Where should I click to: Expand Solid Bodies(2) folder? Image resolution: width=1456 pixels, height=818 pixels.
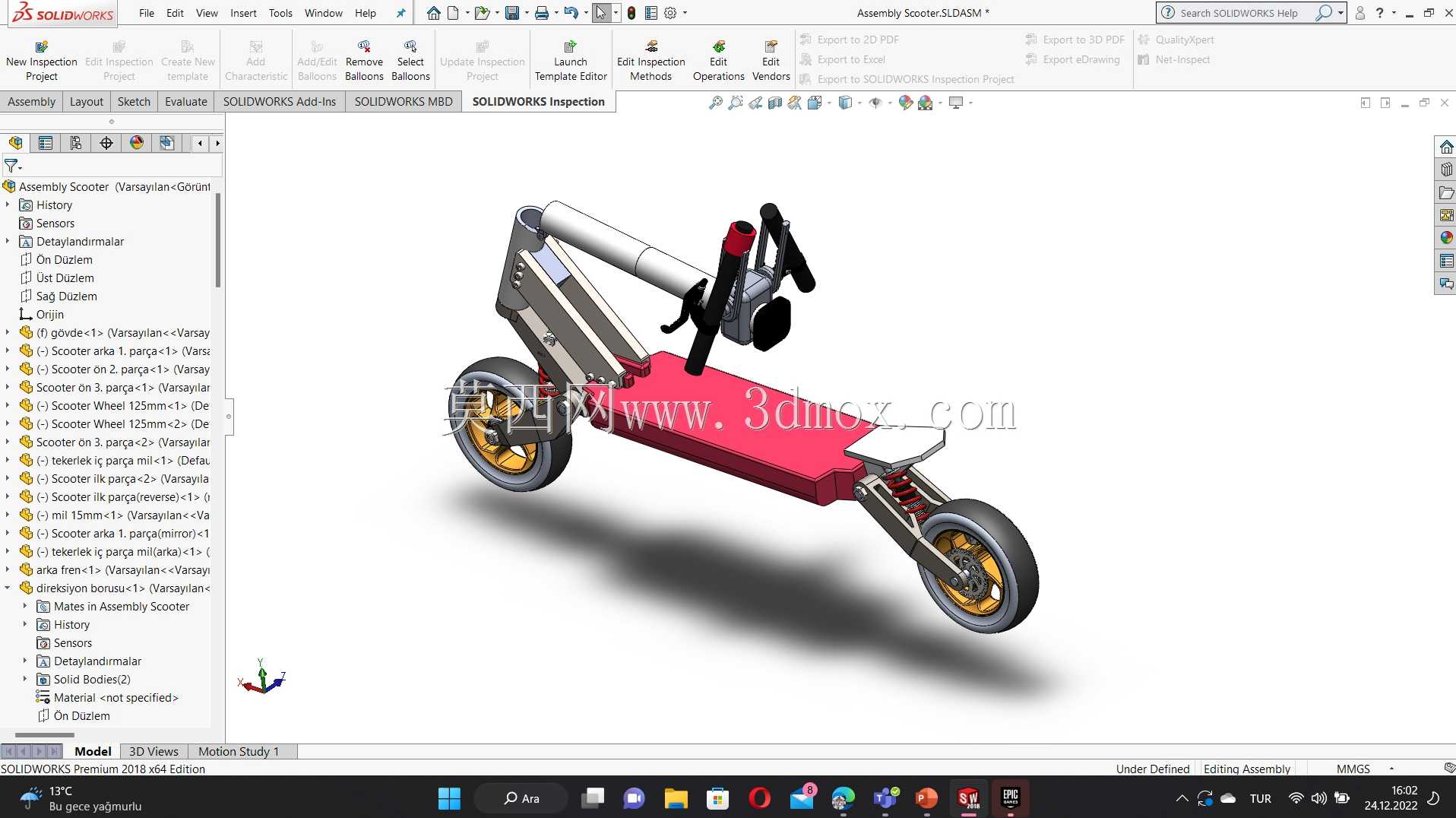[25, 679]
